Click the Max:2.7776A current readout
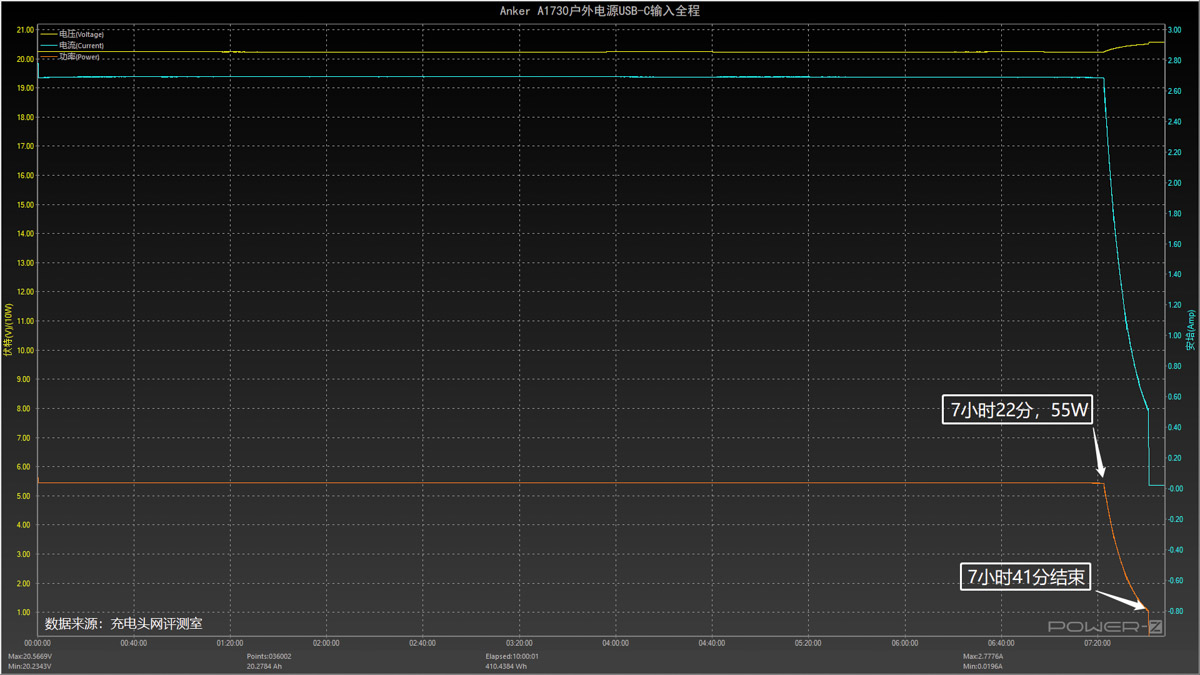 coord(984,656)
